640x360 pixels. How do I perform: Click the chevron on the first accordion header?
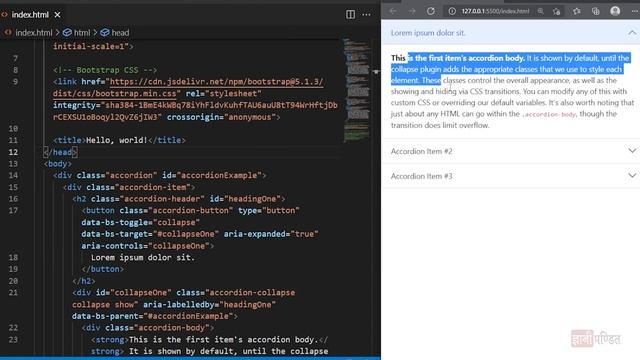coord(632,33)
